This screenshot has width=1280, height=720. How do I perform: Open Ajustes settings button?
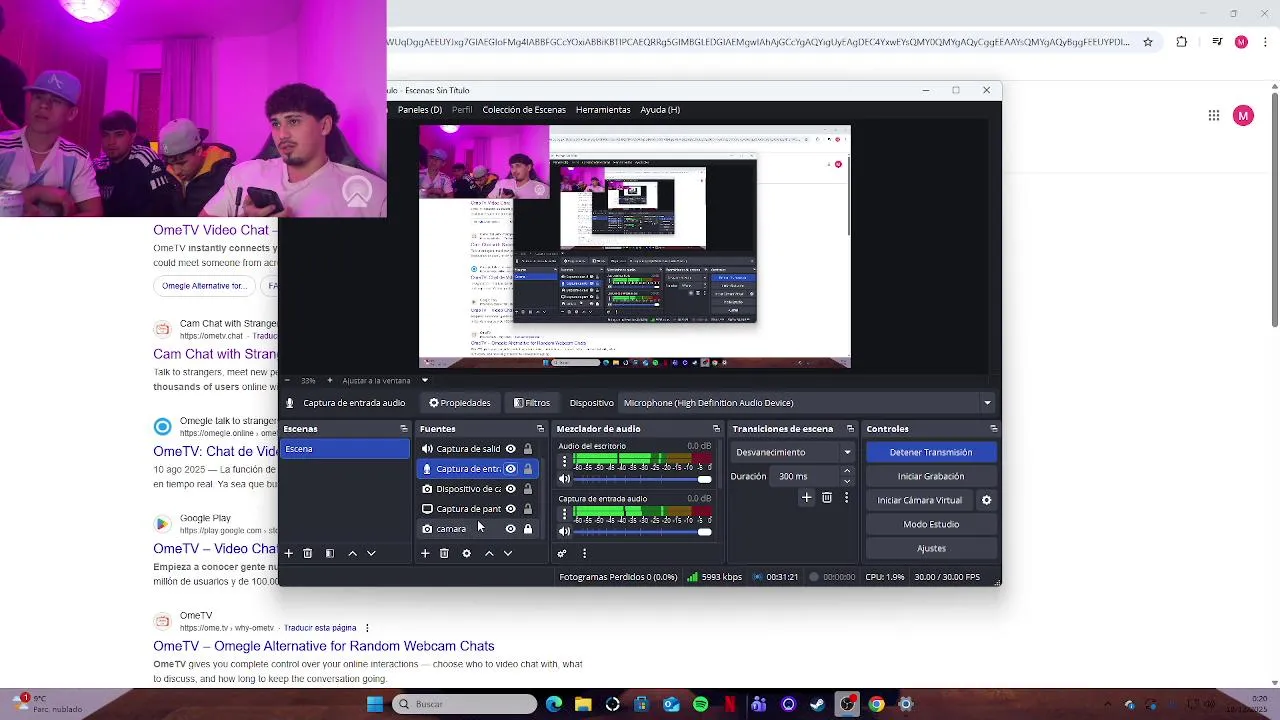[931, 548]
